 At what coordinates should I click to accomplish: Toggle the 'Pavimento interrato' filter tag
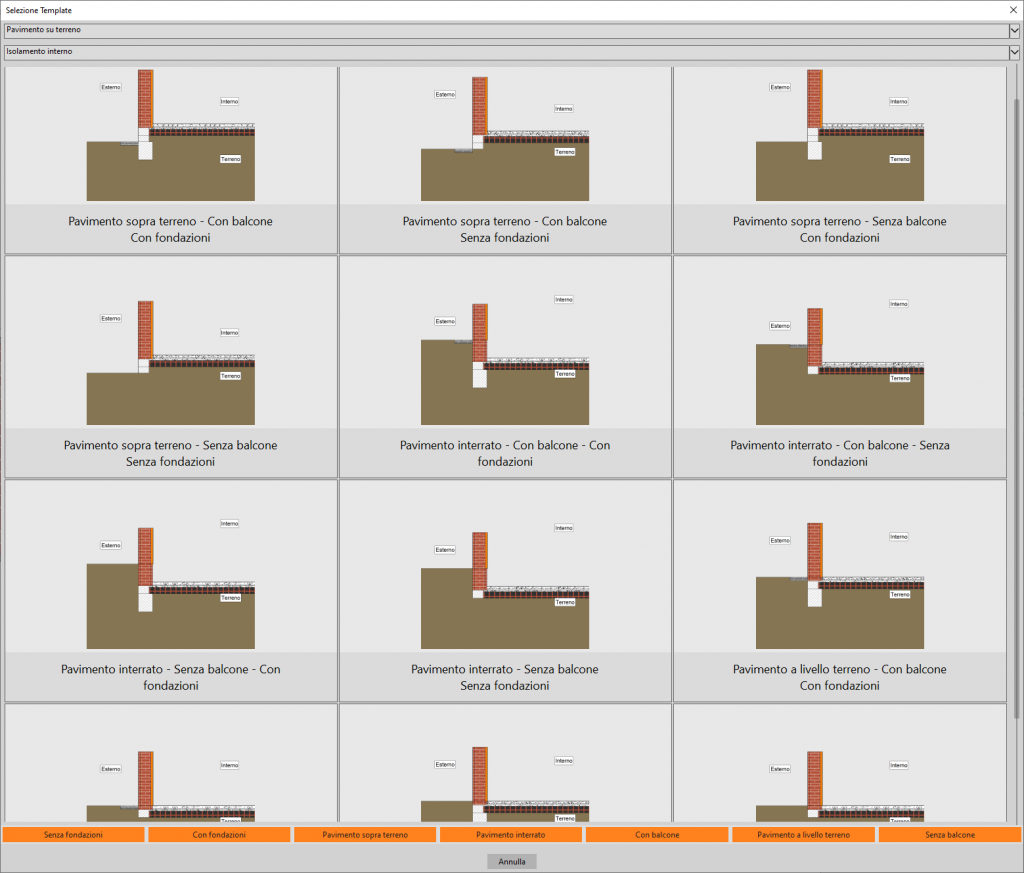510,834
